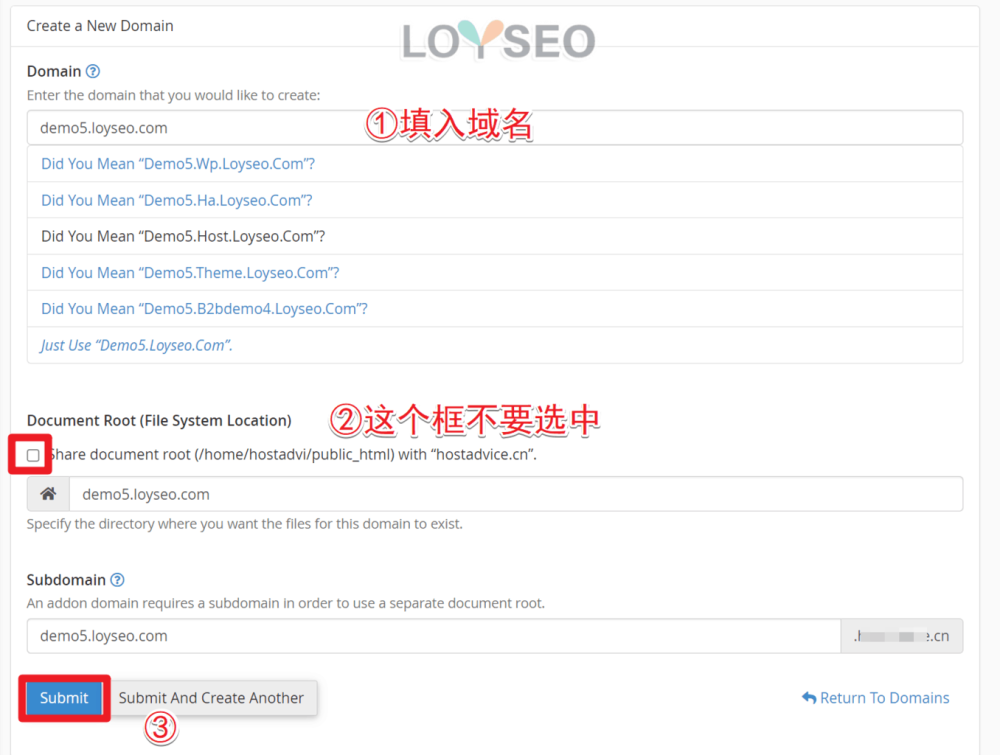Click the Domain input field containing demo5.loyseo.com

point(495,128)
